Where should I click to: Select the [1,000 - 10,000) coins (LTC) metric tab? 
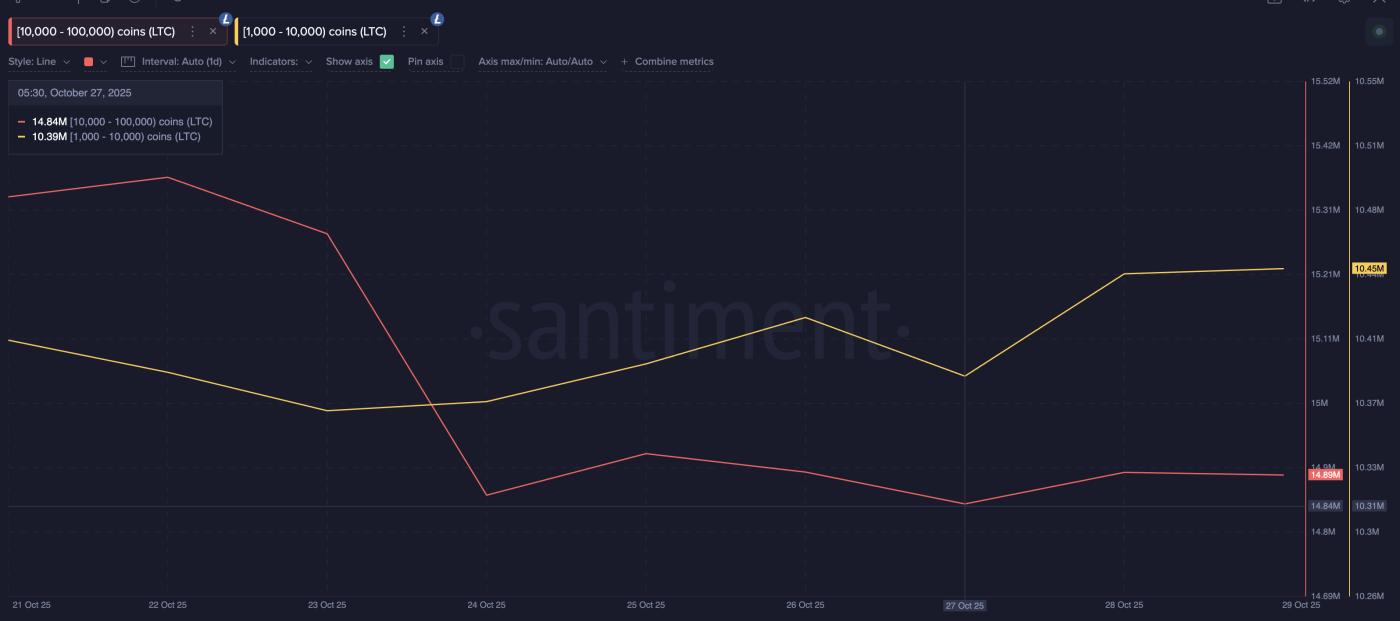click(315, 30)
